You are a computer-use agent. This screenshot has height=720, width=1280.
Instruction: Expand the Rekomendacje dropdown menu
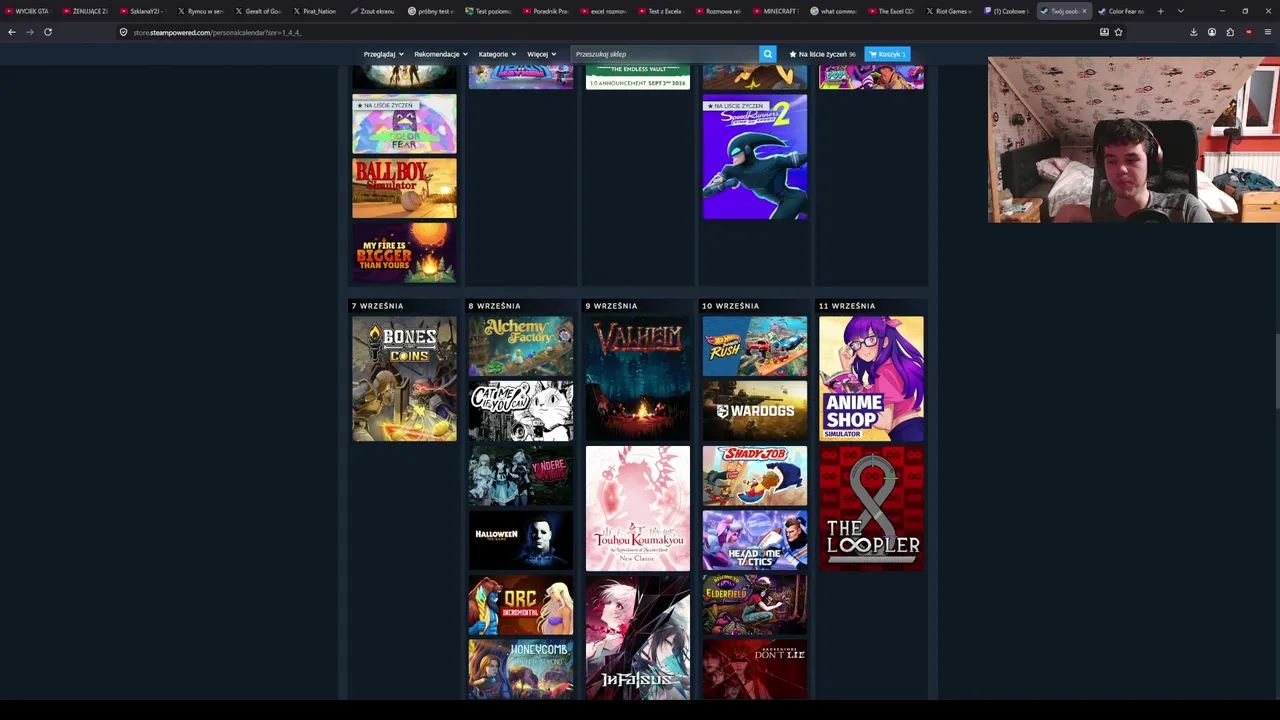pyautogui.click(x=440, y=54)
